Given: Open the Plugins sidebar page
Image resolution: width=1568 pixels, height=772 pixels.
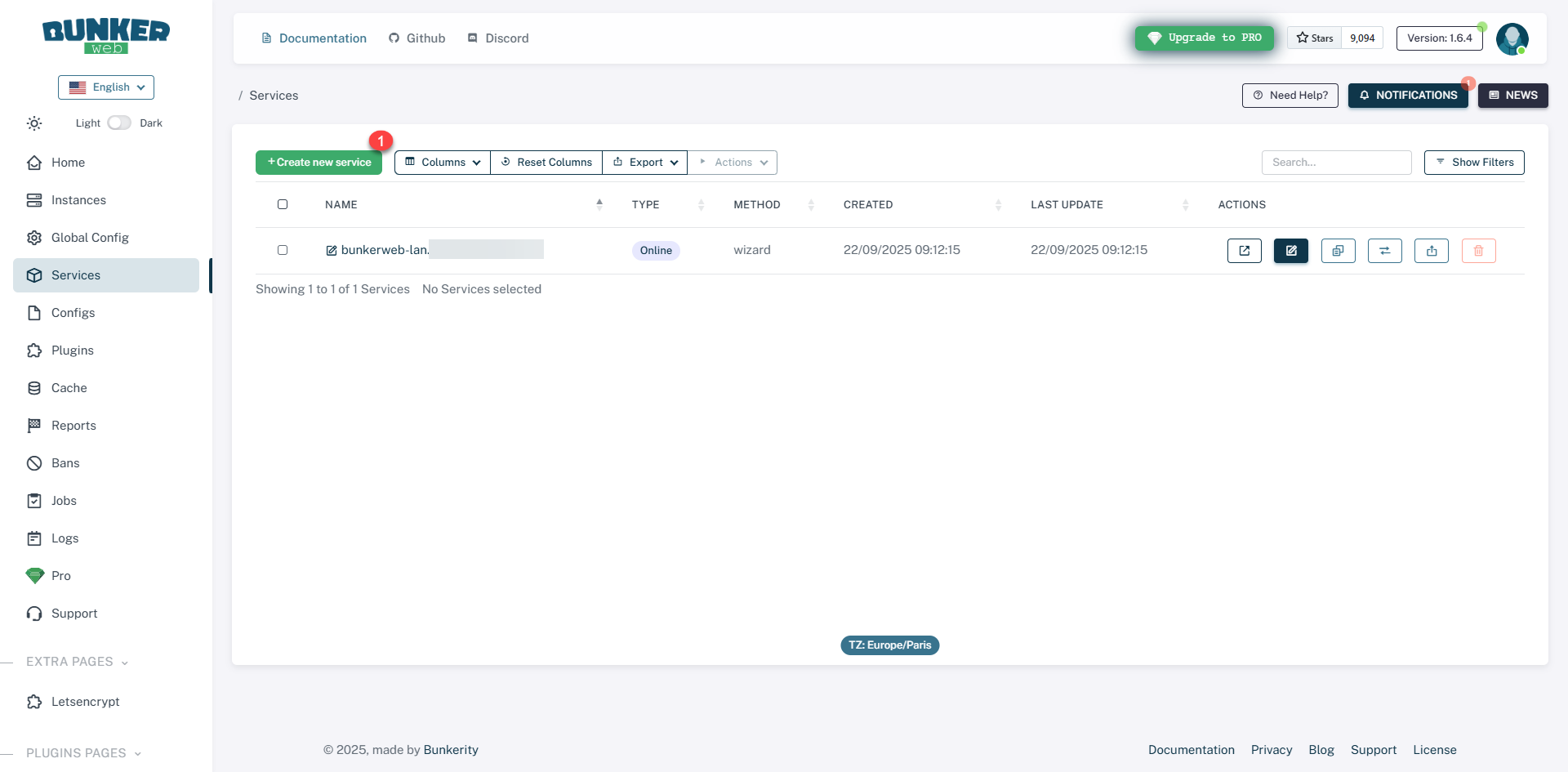Looking at the screenshot, I should pyautogui.click(x=73, y=350).
